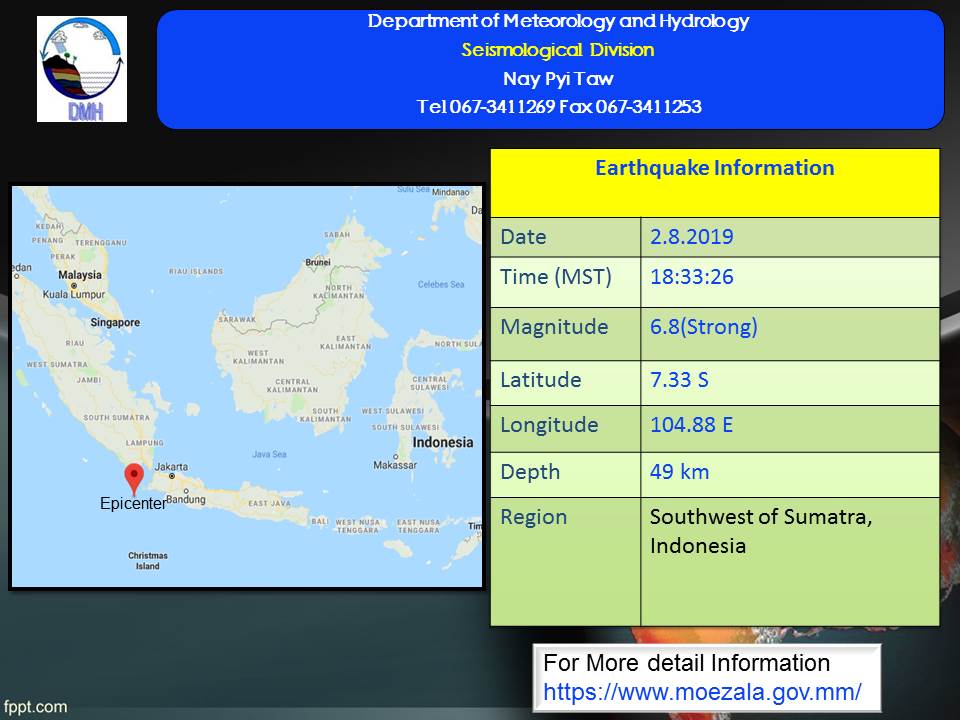Click the 'EAST KALIMANTAN' map label
The image size is (960, 720).
tap(345, 342)
